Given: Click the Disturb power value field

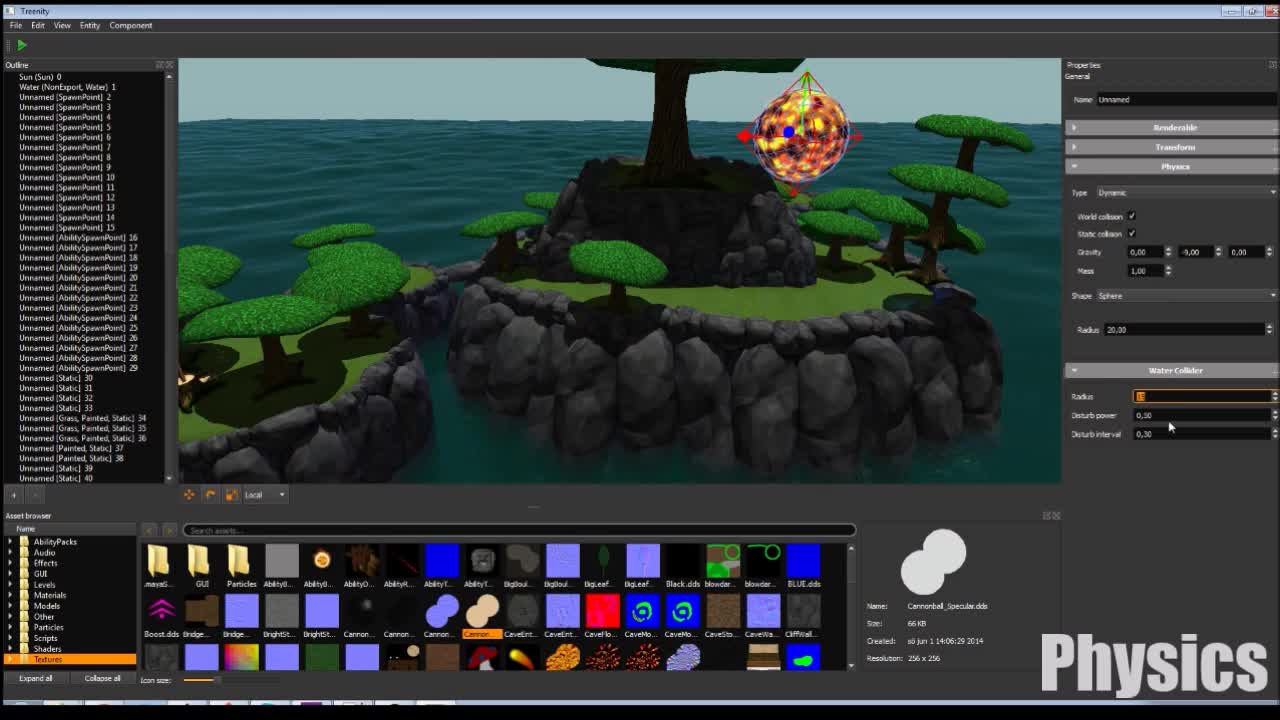Looking at the screenshot, I should (1201, 415).
